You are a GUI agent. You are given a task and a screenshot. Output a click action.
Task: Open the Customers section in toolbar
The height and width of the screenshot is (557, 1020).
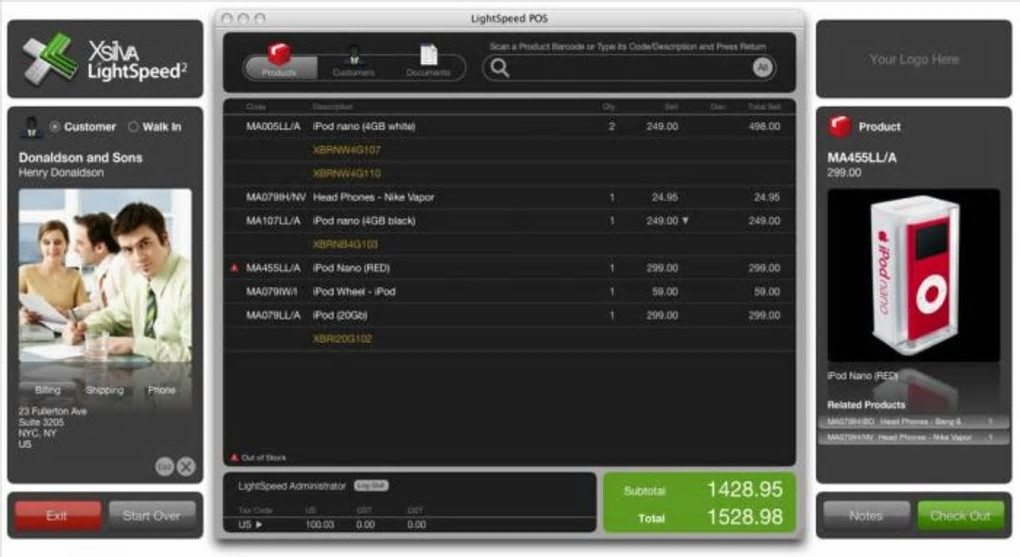coord(353,63)
